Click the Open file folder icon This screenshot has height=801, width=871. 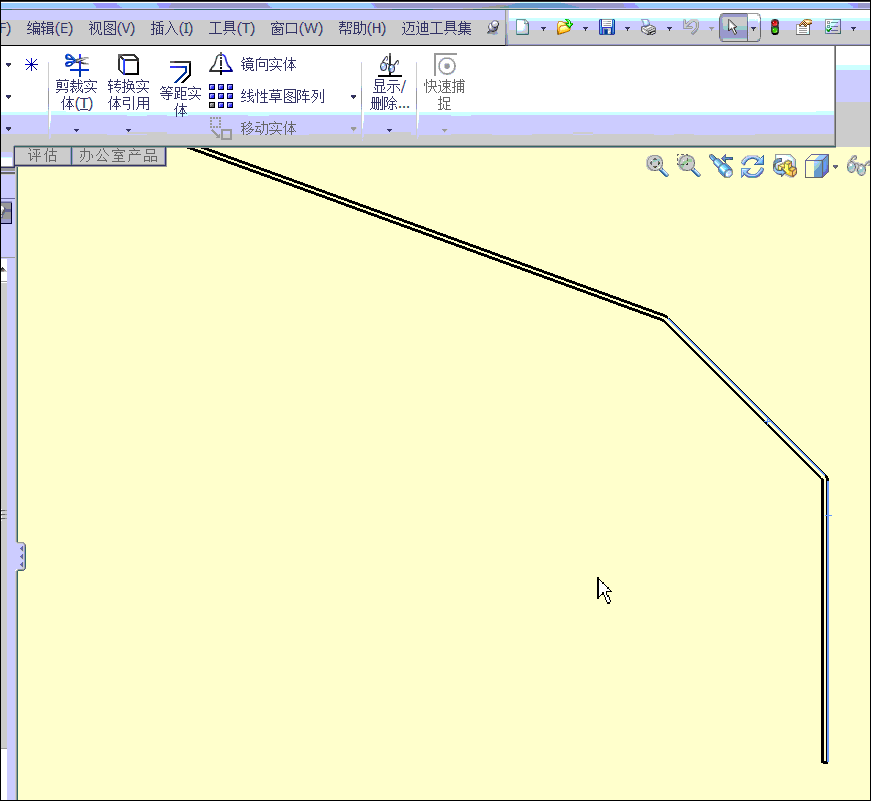(x=564, y=27)
